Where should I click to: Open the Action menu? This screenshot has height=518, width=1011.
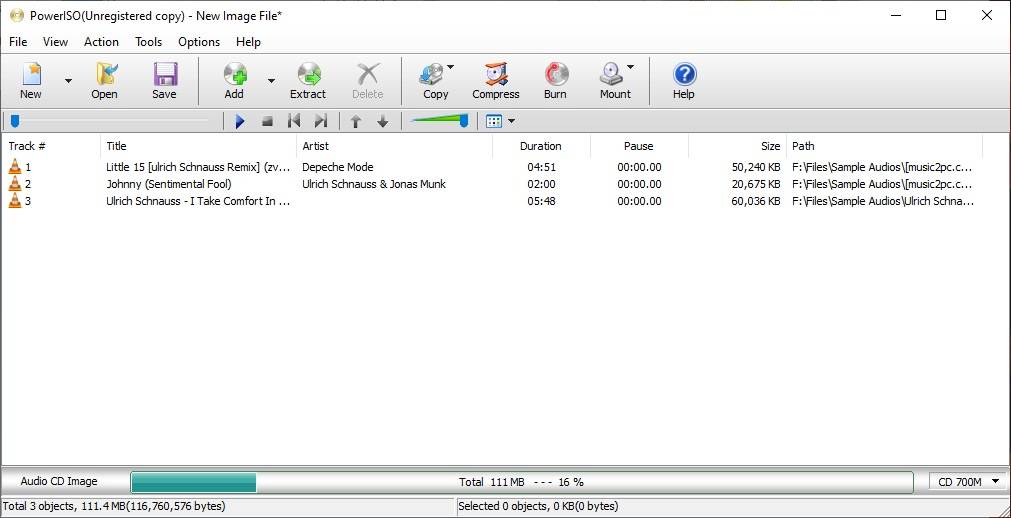pyautogui.click(x=101, y=42)
